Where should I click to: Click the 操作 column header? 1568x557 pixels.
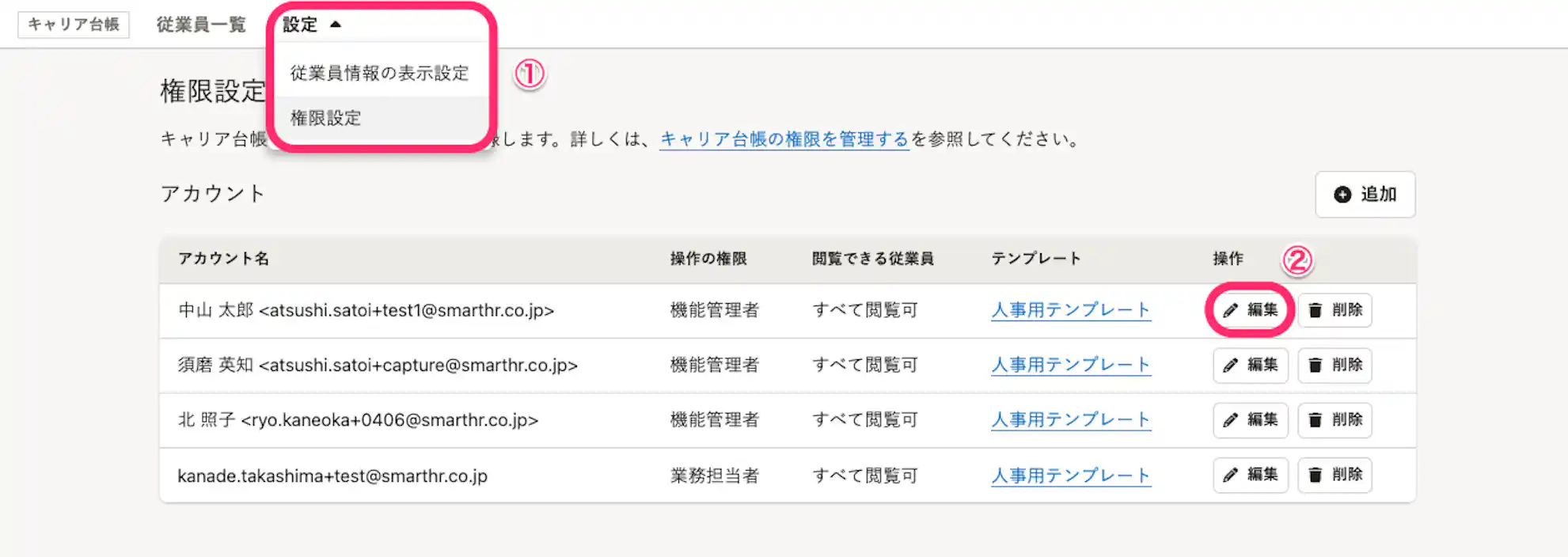pos(1228,259)
